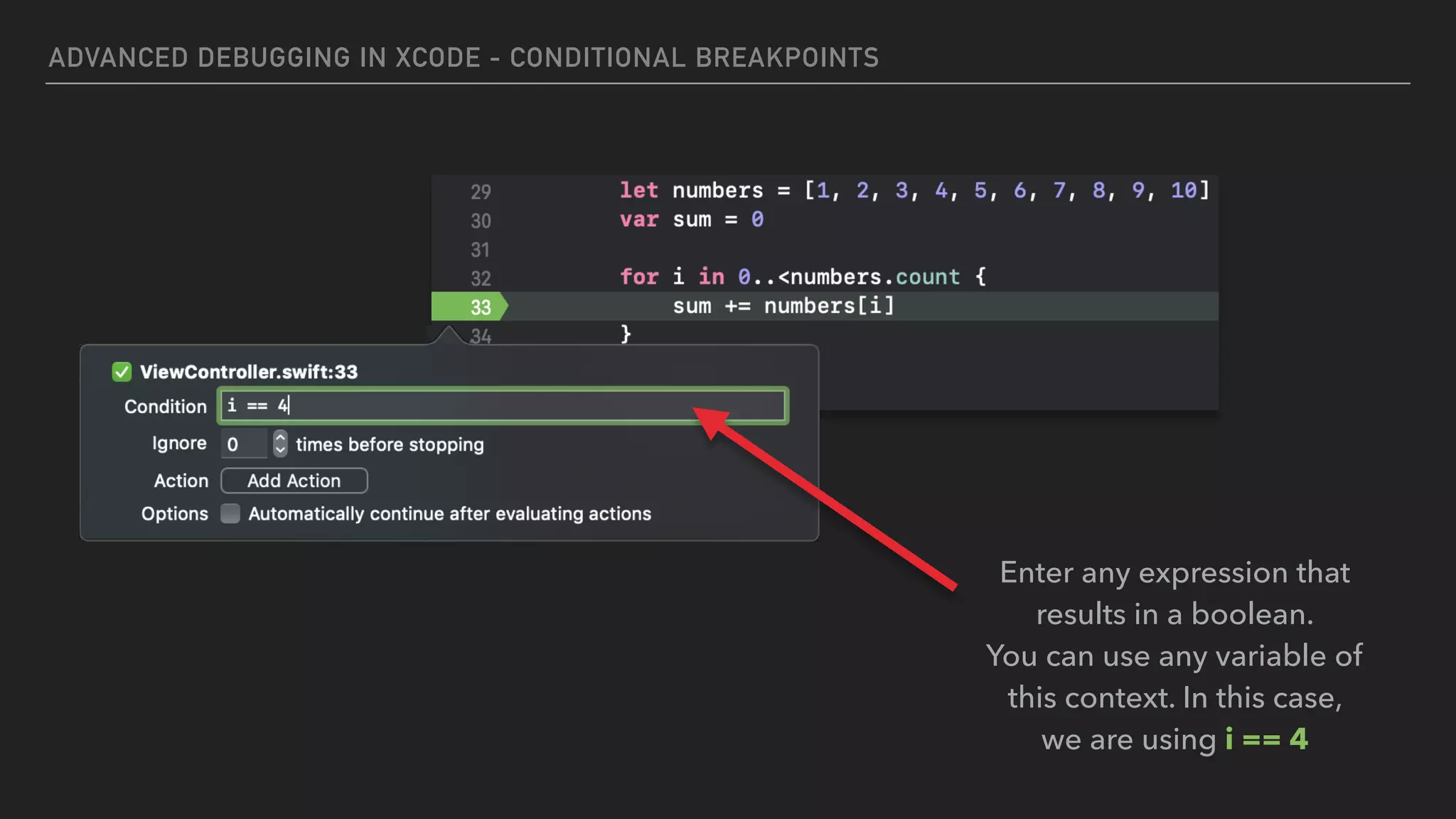The width and height of the screenshot is (1456, 819).
Task: Click the Ignore count field showing 0
Action: [x=244, y=444]
